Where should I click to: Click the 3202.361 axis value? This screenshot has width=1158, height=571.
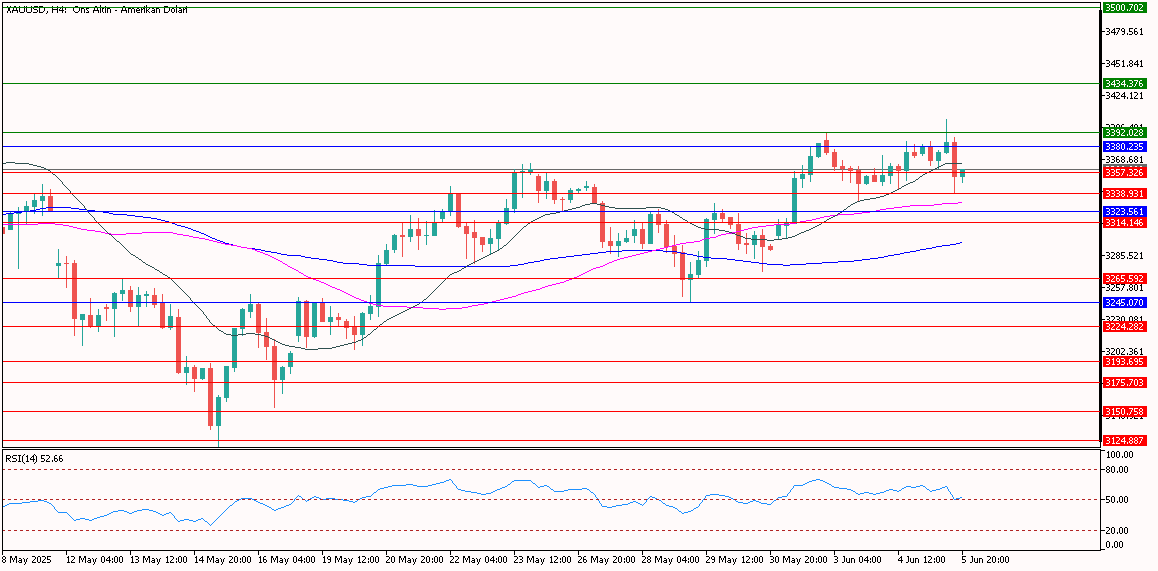tap(1123, 352)
